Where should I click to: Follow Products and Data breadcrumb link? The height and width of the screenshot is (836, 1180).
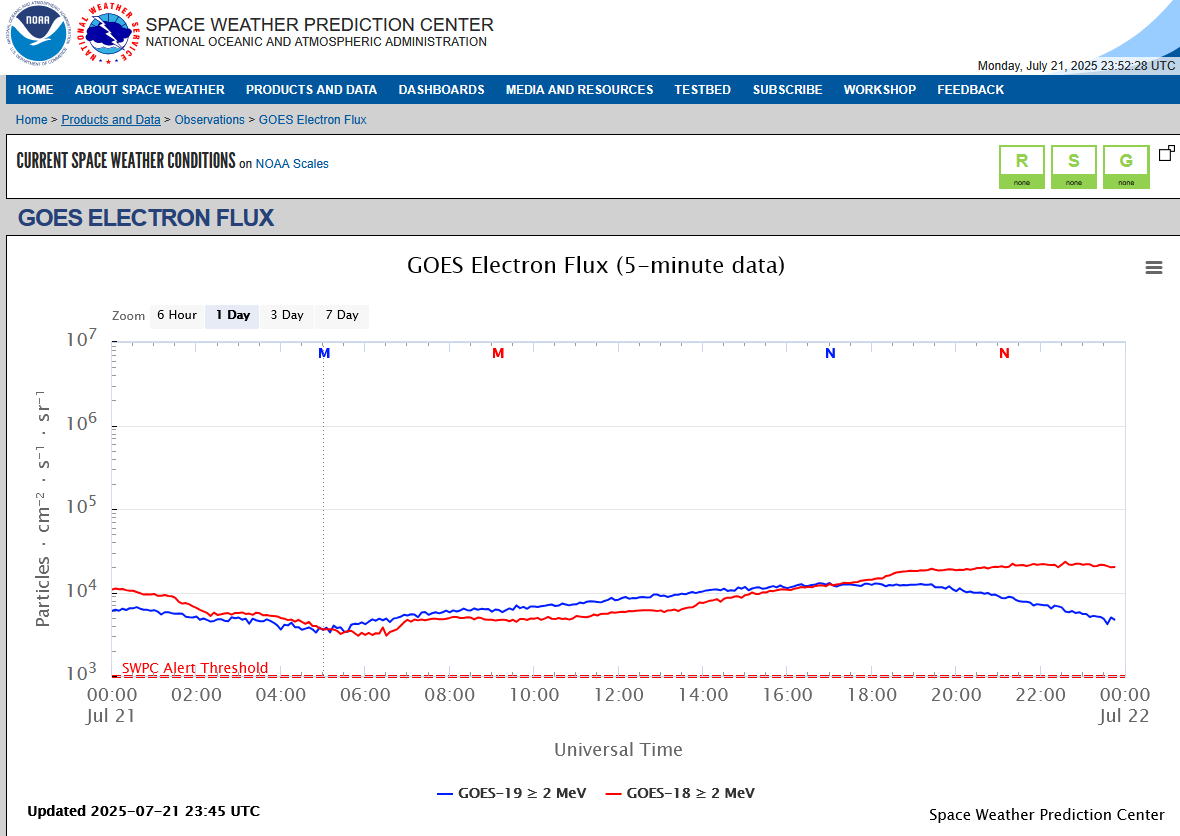click(x=111, y=120)
